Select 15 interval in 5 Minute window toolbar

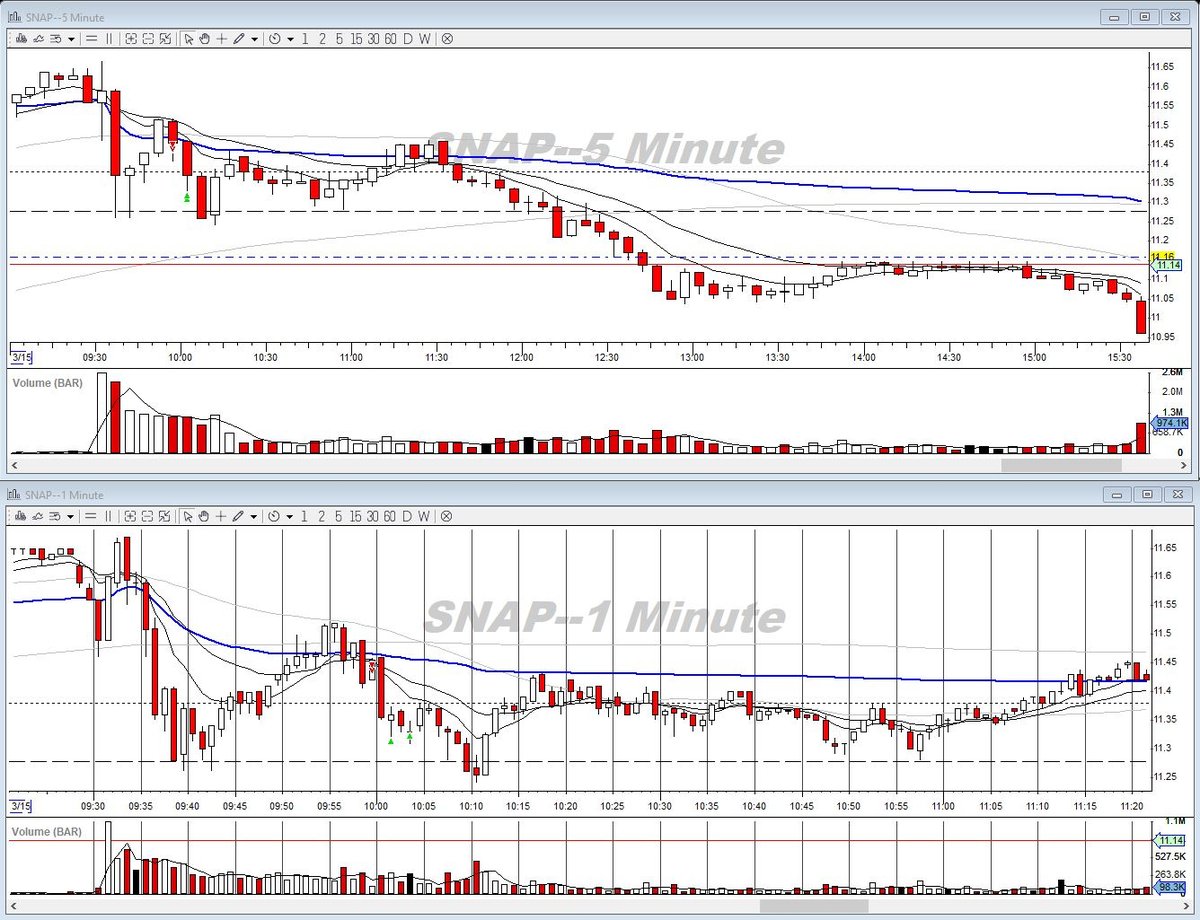[x=356, y=39]
